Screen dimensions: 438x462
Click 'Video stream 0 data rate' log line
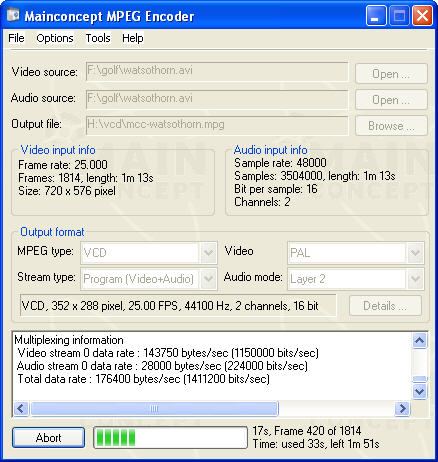coord(168,353)
